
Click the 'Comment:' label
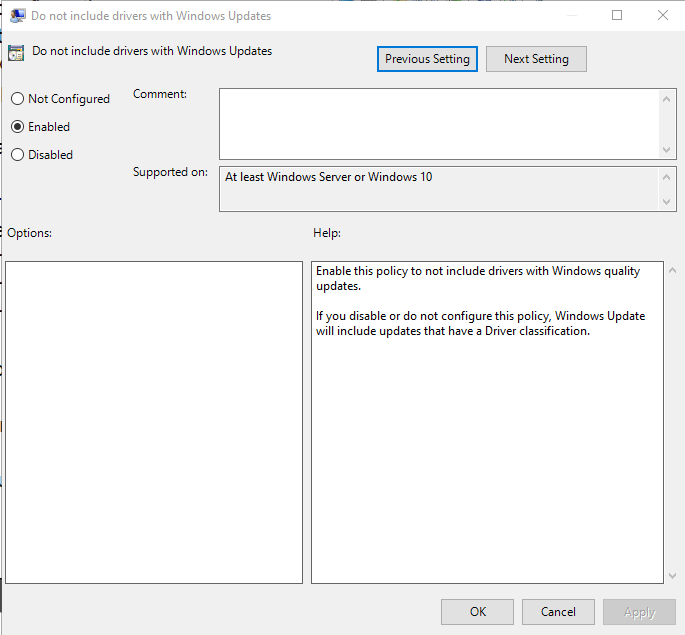tap(160, 94)
